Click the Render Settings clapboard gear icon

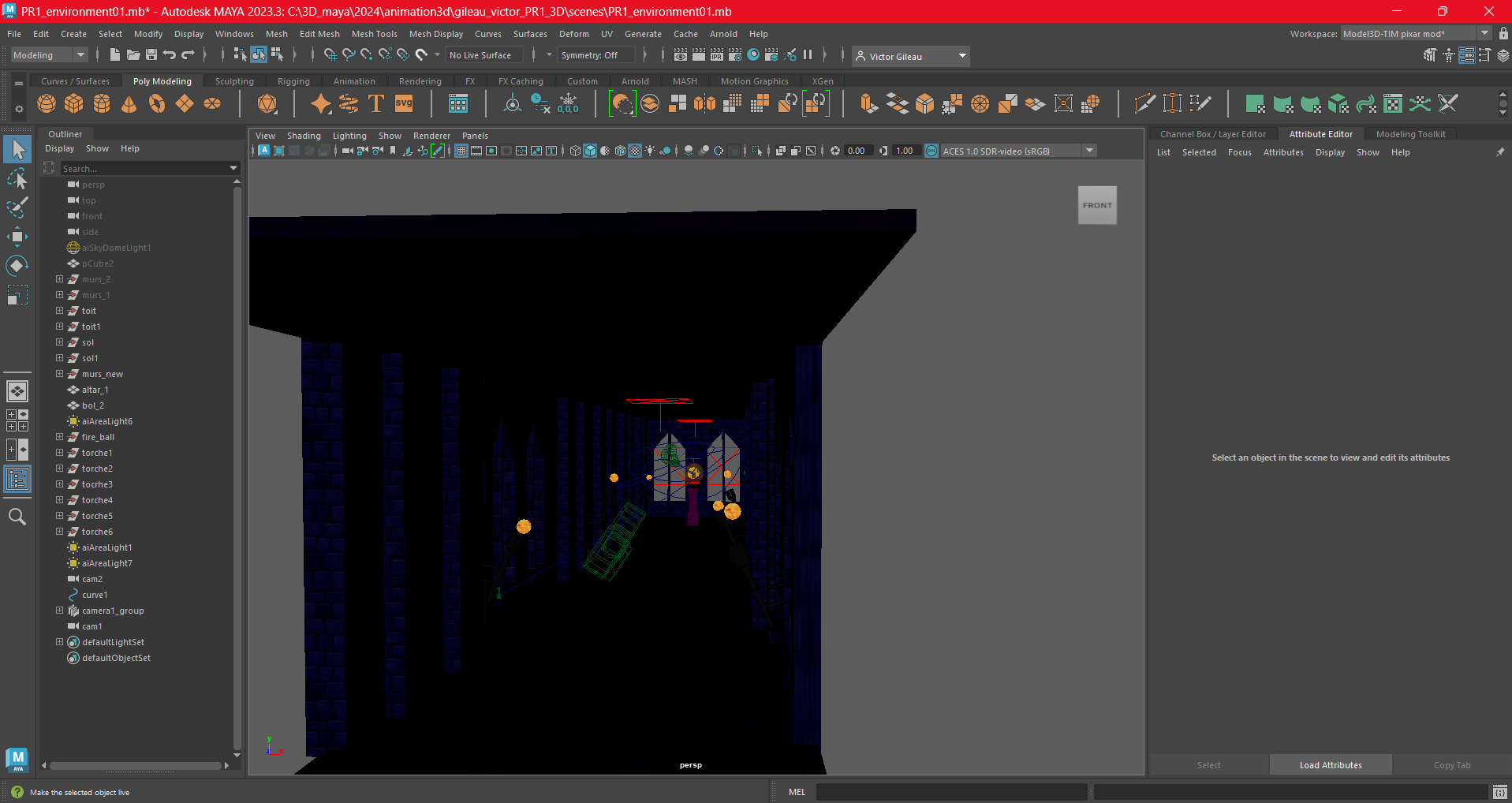[735, 54]
